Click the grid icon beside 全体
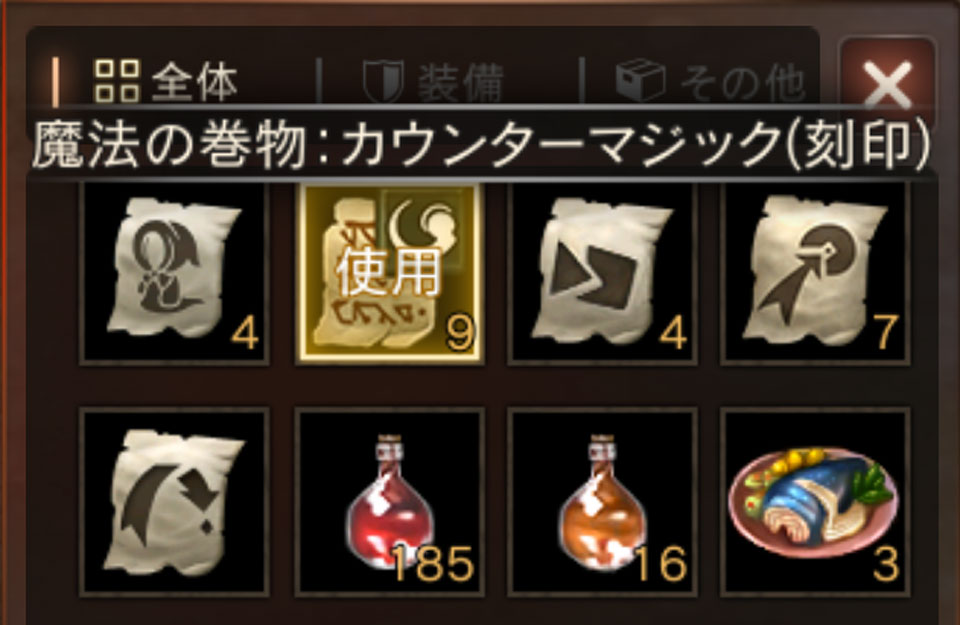This screenshot has width=960, height=625. pyautogui.click(x=116, y=81)
